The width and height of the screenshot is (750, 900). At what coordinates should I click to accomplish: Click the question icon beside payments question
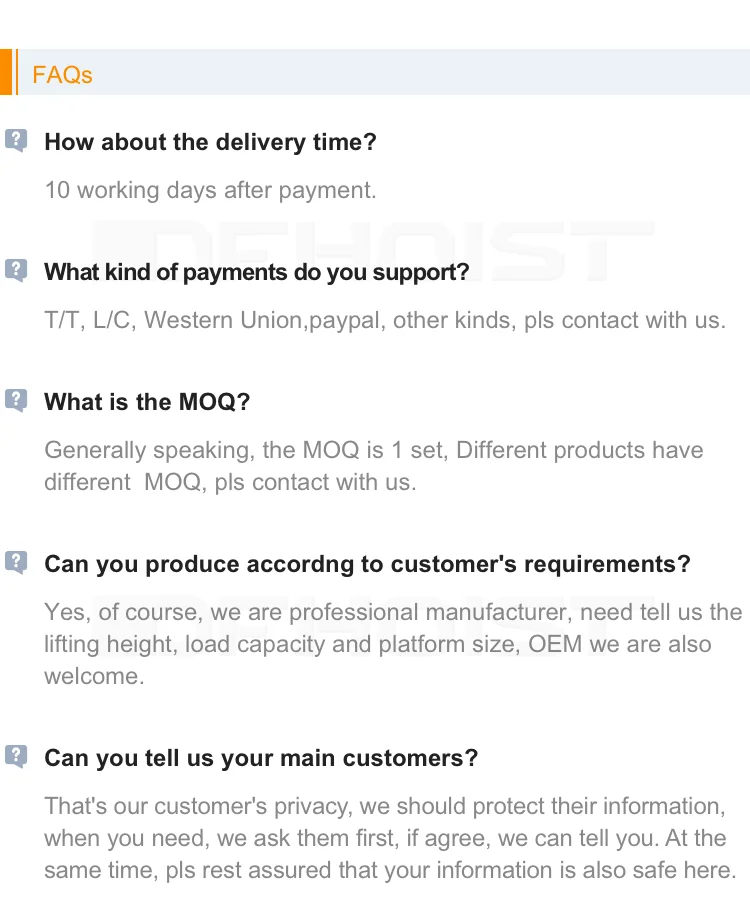pos(16,270)
